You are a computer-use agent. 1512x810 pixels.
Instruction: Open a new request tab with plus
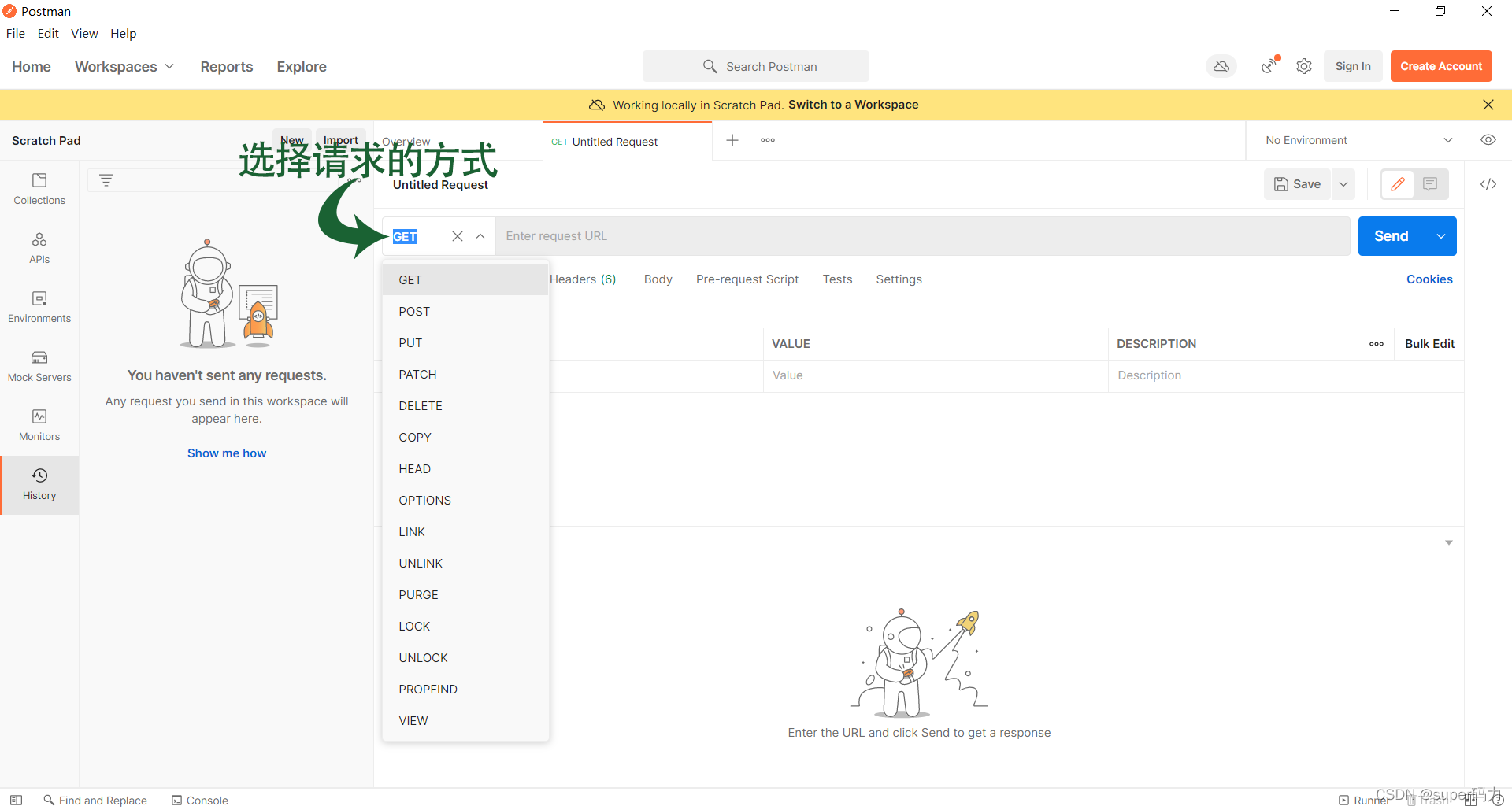click(x=732, y=140)
